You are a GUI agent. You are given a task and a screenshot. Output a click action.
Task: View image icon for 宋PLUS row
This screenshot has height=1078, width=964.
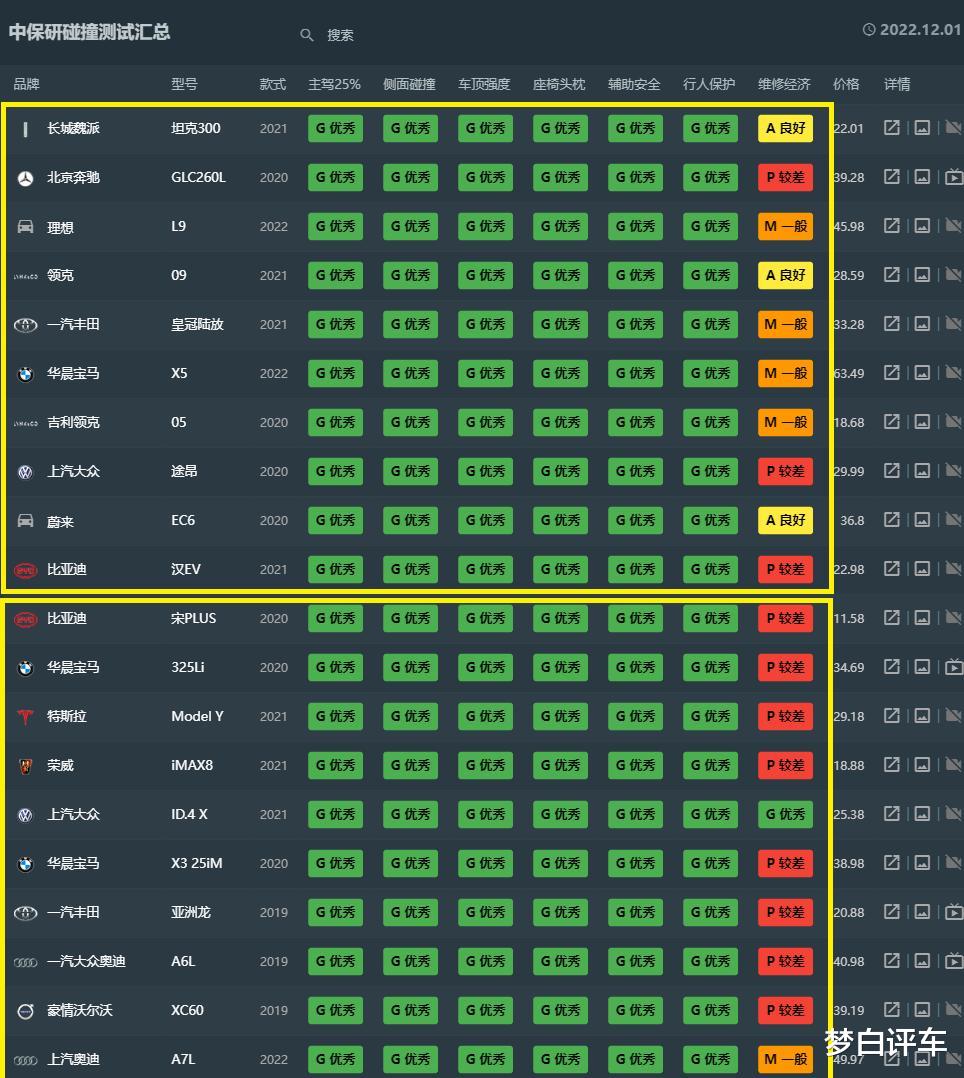coord(922,617)
